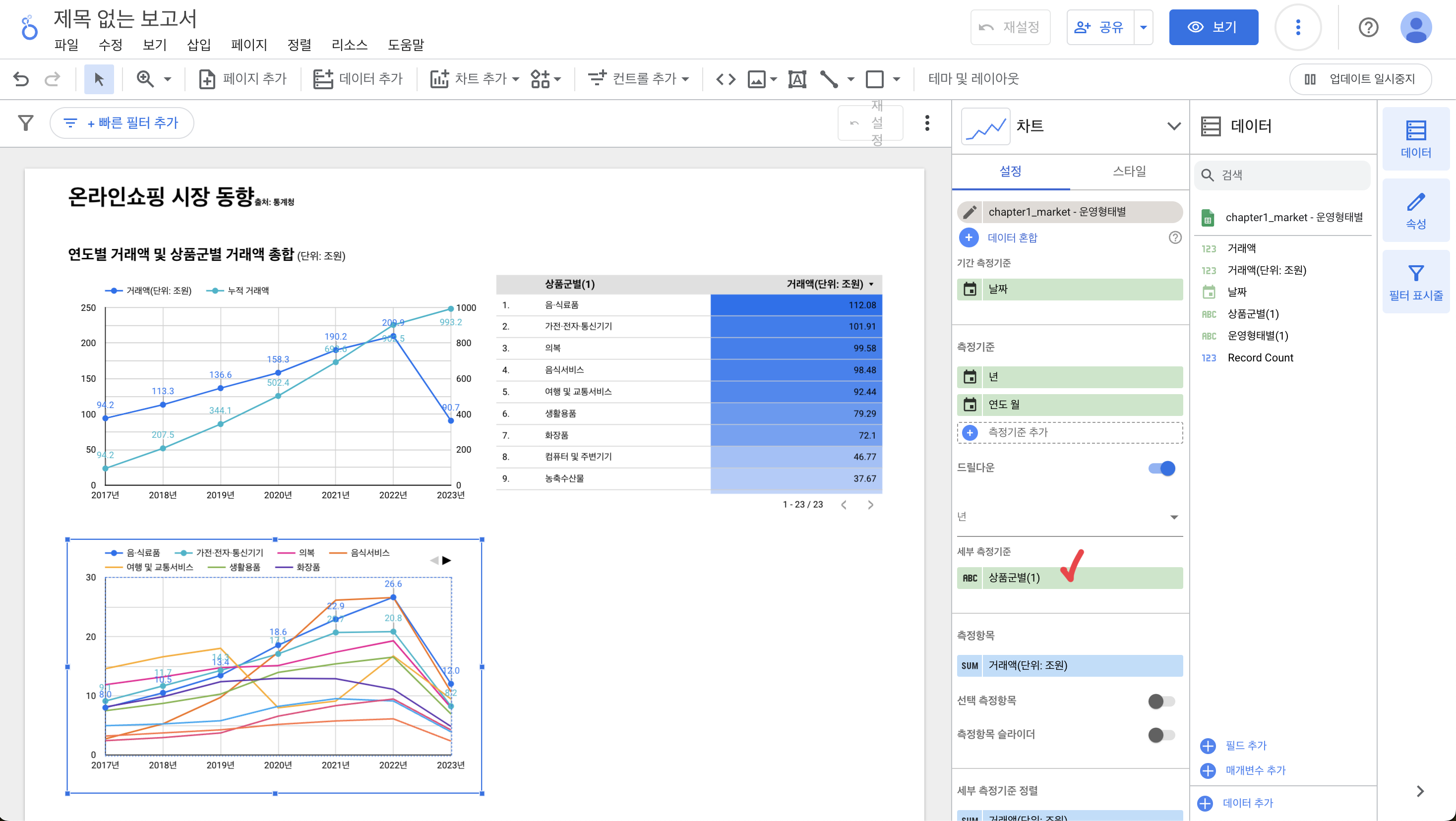The width and height of the screenshot is (1456, 821).
Task: Click the blue 보기 view button
Action: click(1213, 27)
